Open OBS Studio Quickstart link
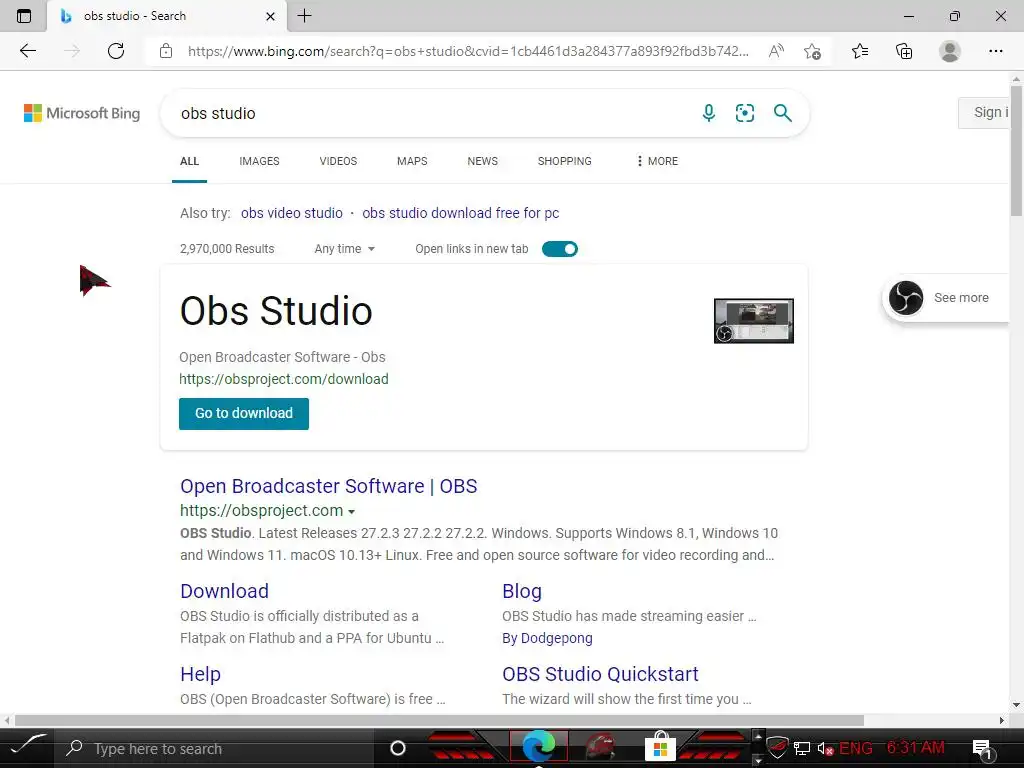Image resolution: width=1024 pixels, height=768 pixels. [x=600, y=674]
